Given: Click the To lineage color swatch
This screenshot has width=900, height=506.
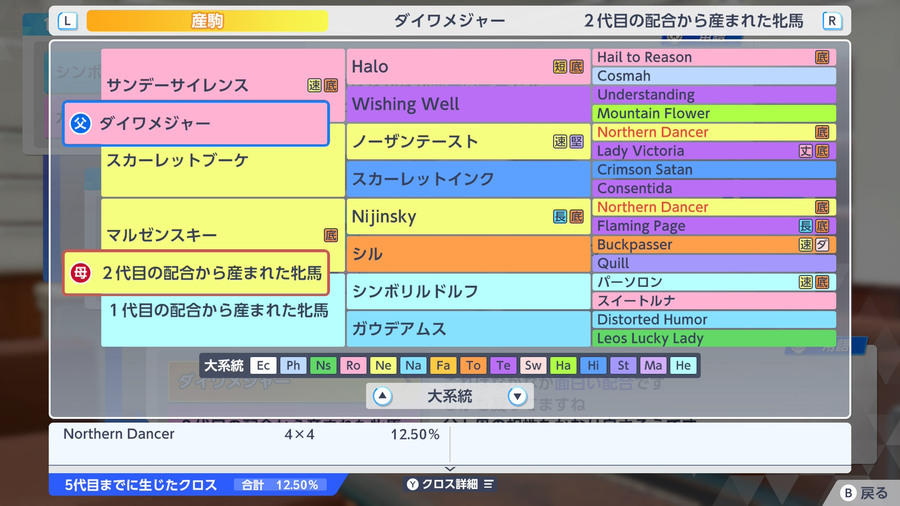Looking at the screenshot, I should [x=473, y=365].
